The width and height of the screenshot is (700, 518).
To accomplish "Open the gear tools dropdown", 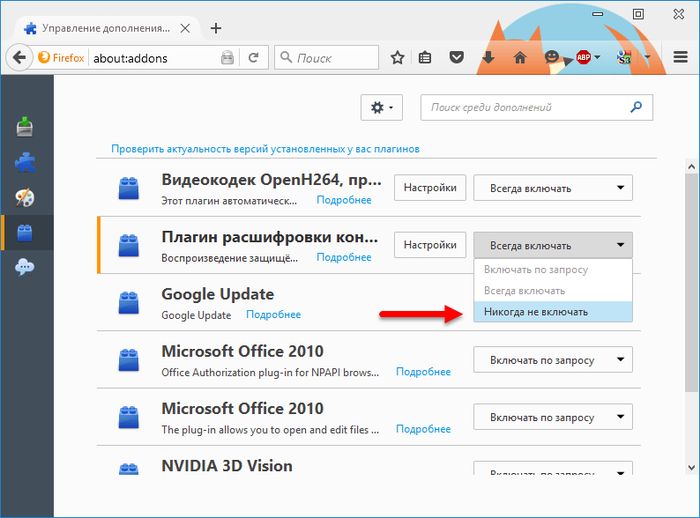I will [x=382, y=107].
